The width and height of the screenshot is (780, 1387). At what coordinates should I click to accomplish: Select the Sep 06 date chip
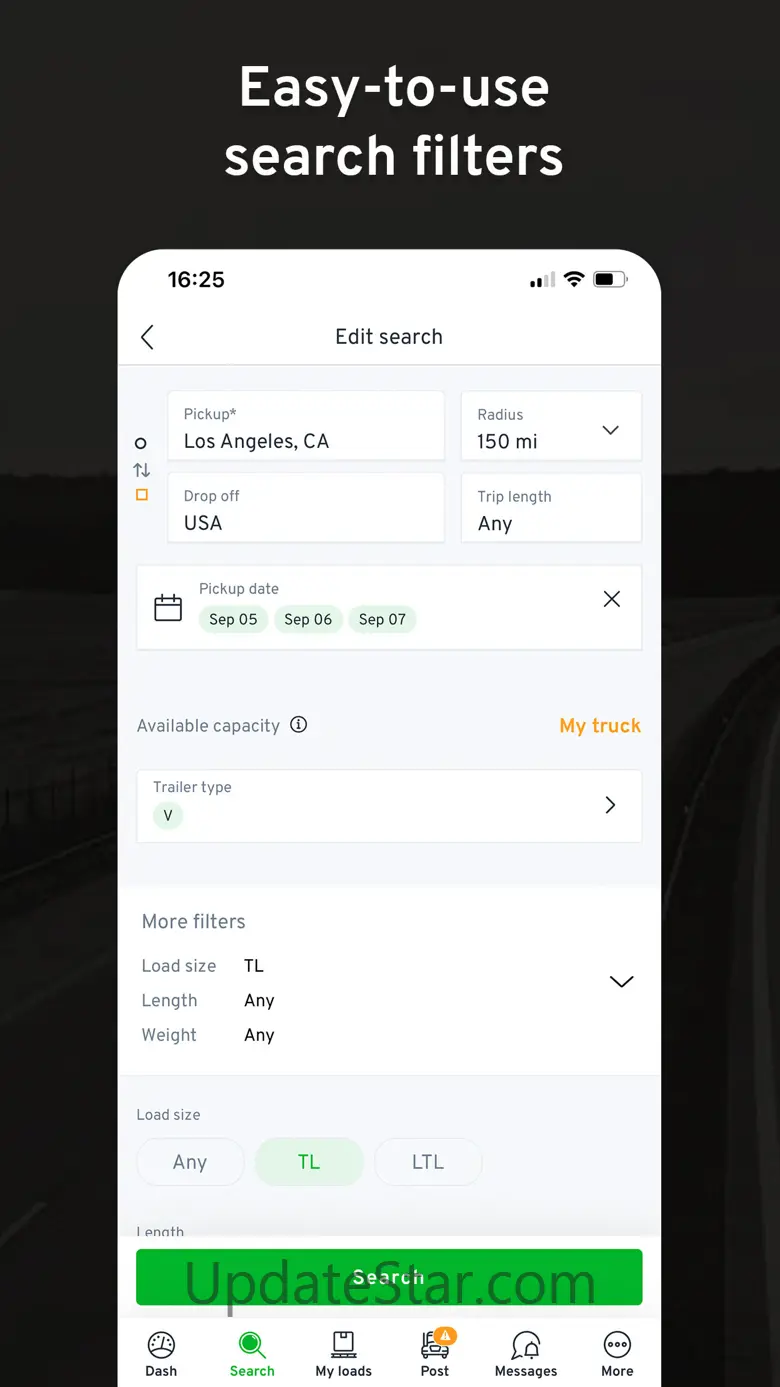coord(308,619)
